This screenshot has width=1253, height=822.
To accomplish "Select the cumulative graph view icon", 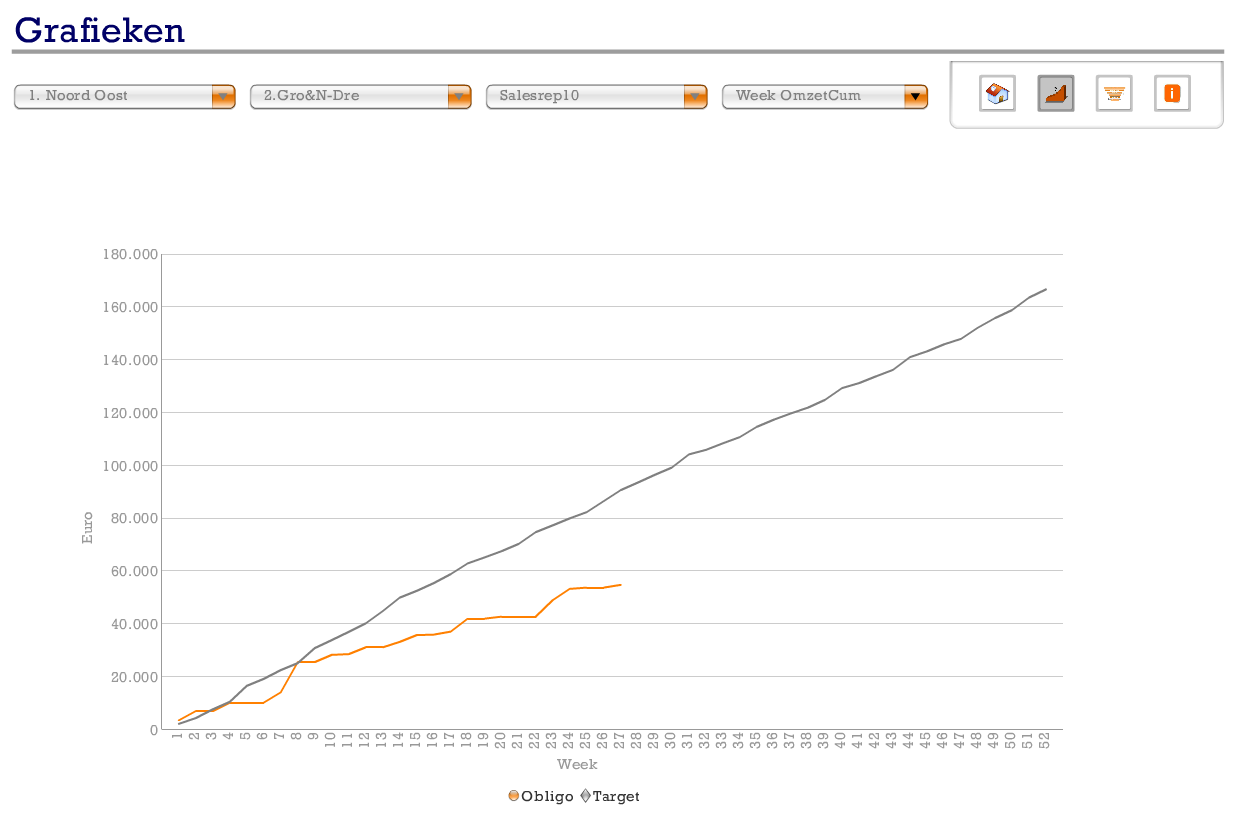I will click(x=1055, y=94).
